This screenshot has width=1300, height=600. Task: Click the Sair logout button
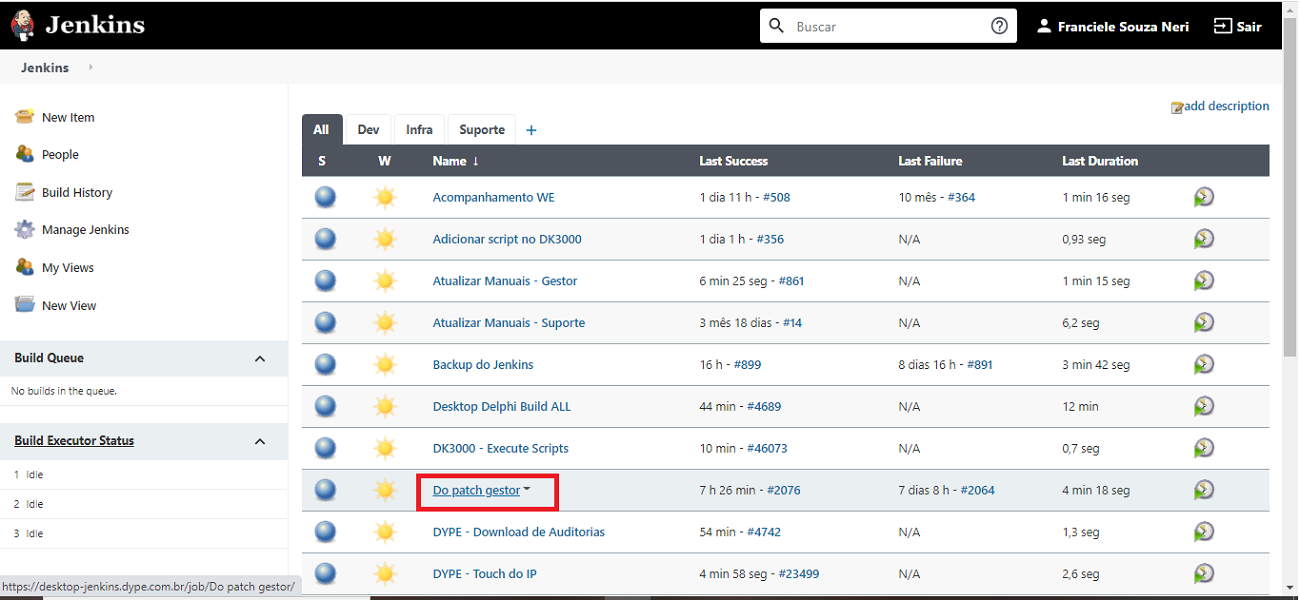[1238, 26]
